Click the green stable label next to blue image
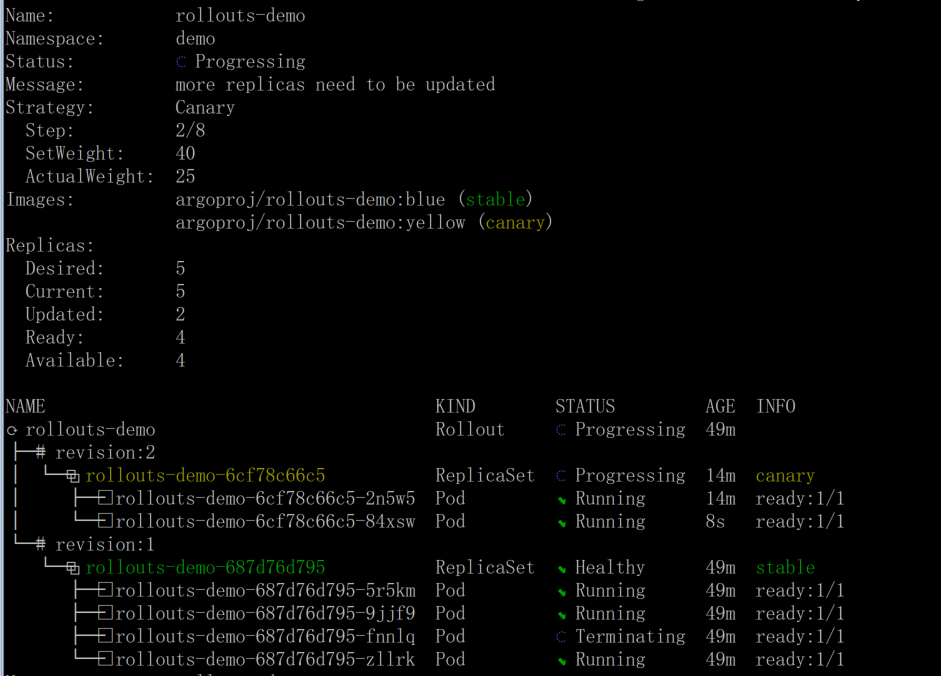Screen dimensions: 941x676 point(496,199)
